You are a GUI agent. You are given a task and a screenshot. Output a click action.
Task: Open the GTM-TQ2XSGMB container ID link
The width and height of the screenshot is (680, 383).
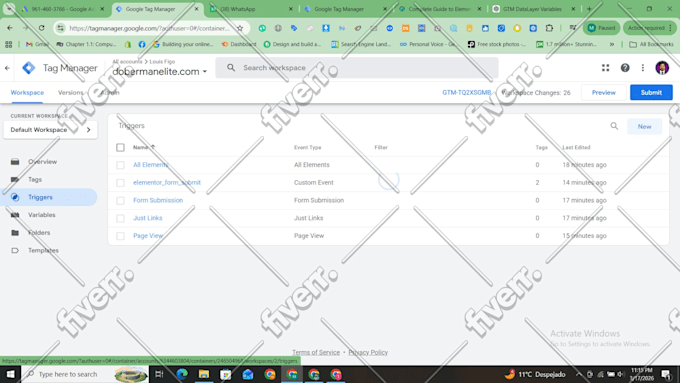click(467, 92)
